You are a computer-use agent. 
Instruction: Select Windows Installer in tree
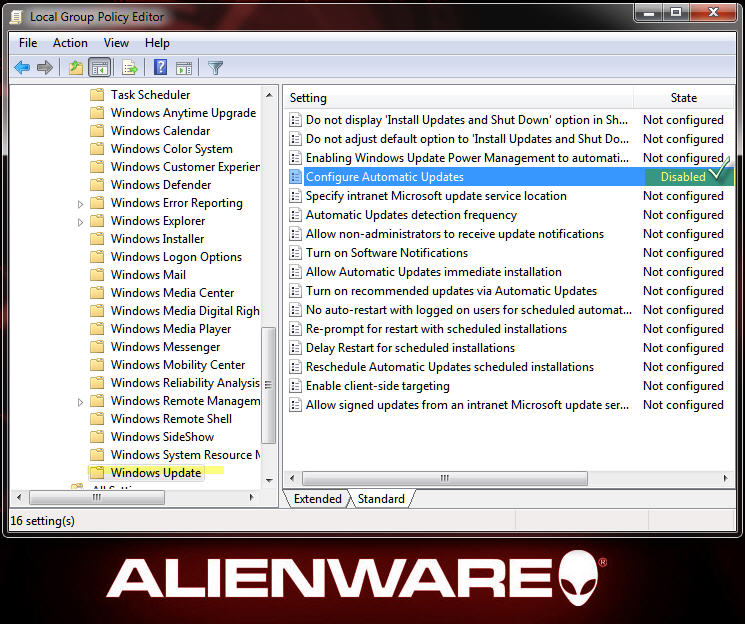157,239
